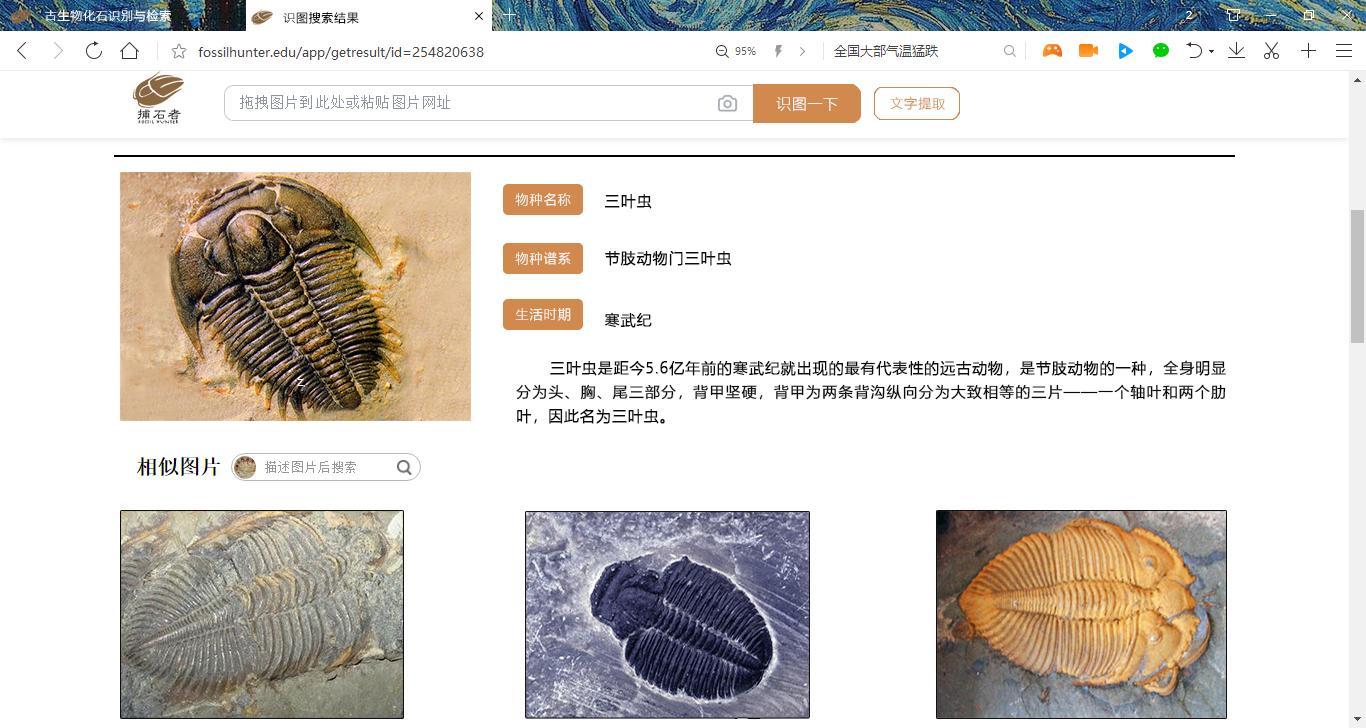Screen dimensions: 1366x728
Task: Open the green WeChat extension icon
Action: [1161, 51]
